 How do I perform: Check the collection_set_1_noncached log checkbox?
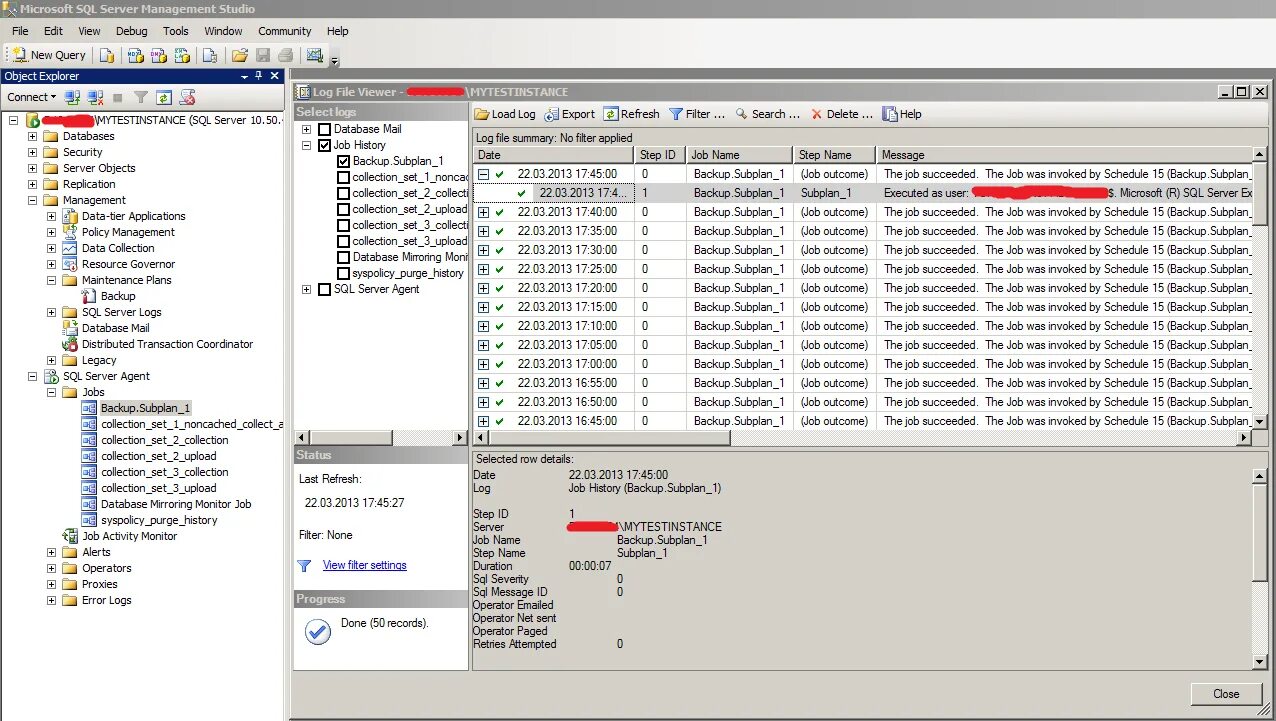click(x=343, y=177)
